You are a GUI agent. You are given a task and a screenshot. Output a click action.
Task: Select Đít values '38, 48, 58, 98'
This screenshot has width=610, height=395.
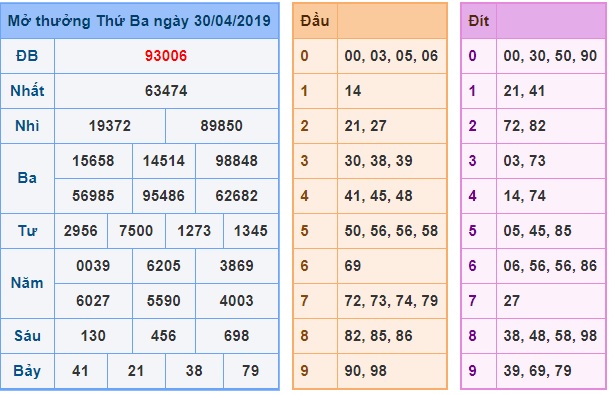pyautogui.click(x=550, y=336)
